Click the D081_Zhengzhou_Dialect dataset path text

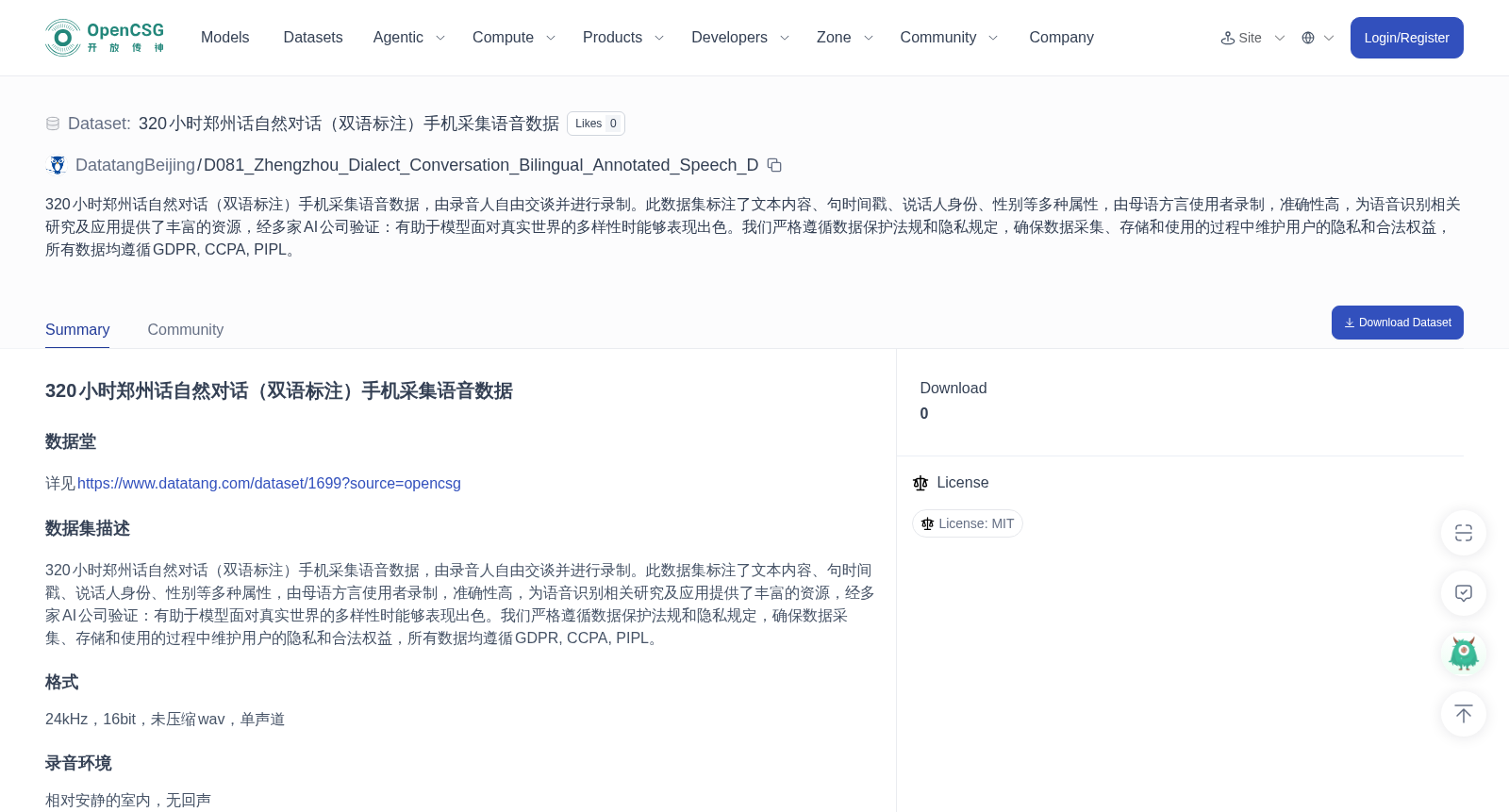(x=481, y=165)
